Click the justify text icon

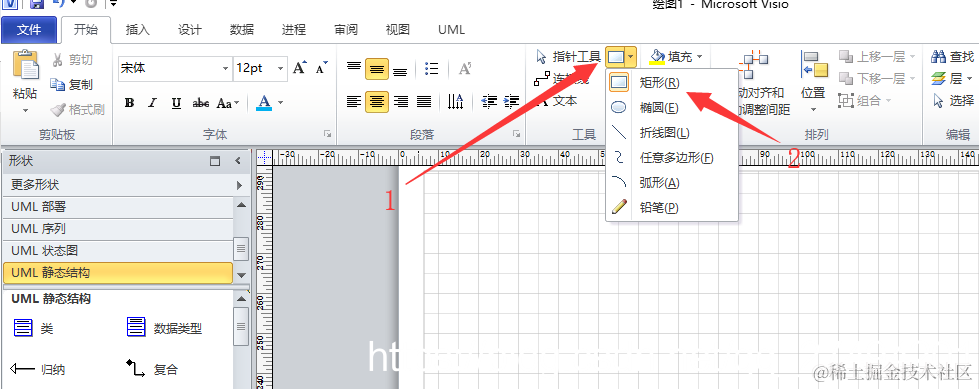424,101
